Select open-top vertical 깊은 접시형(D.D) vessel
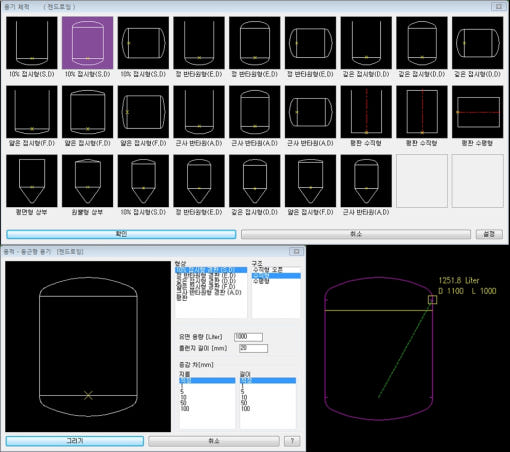The image size is (510, 452). pyautogui.click(x=366, y=43)
